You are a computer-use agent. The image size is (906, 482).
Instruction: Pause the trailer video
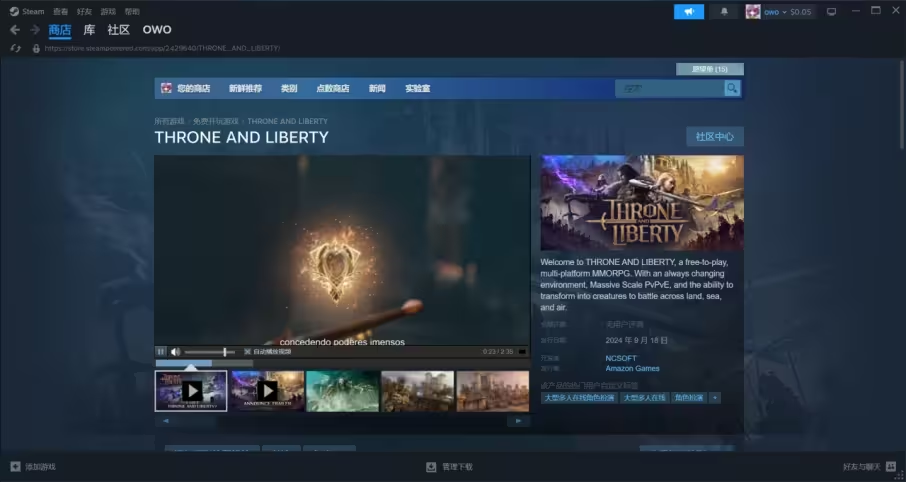point(161,351)
